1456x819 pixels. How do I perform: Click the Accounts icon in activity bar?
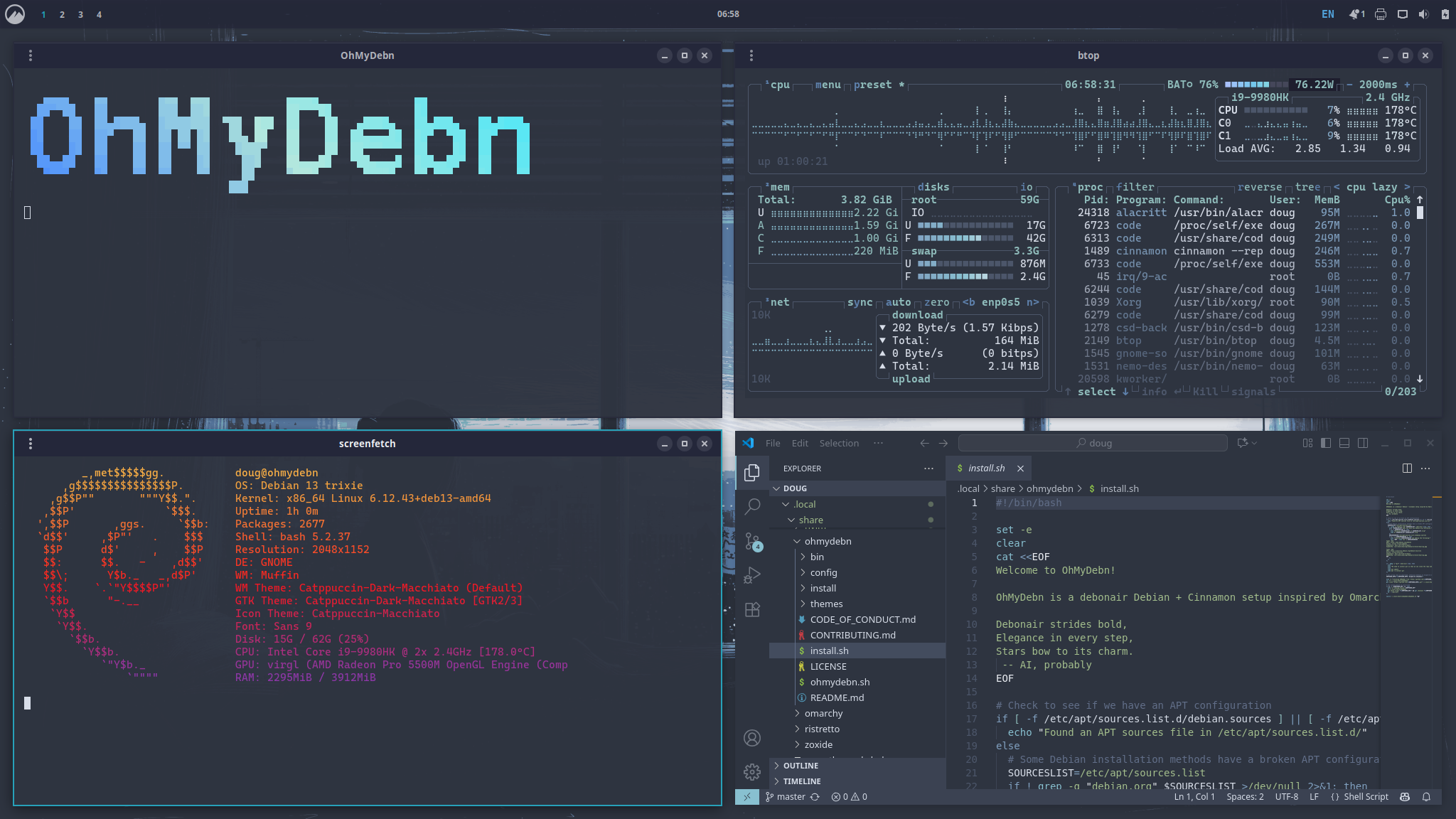coord(752,738)
